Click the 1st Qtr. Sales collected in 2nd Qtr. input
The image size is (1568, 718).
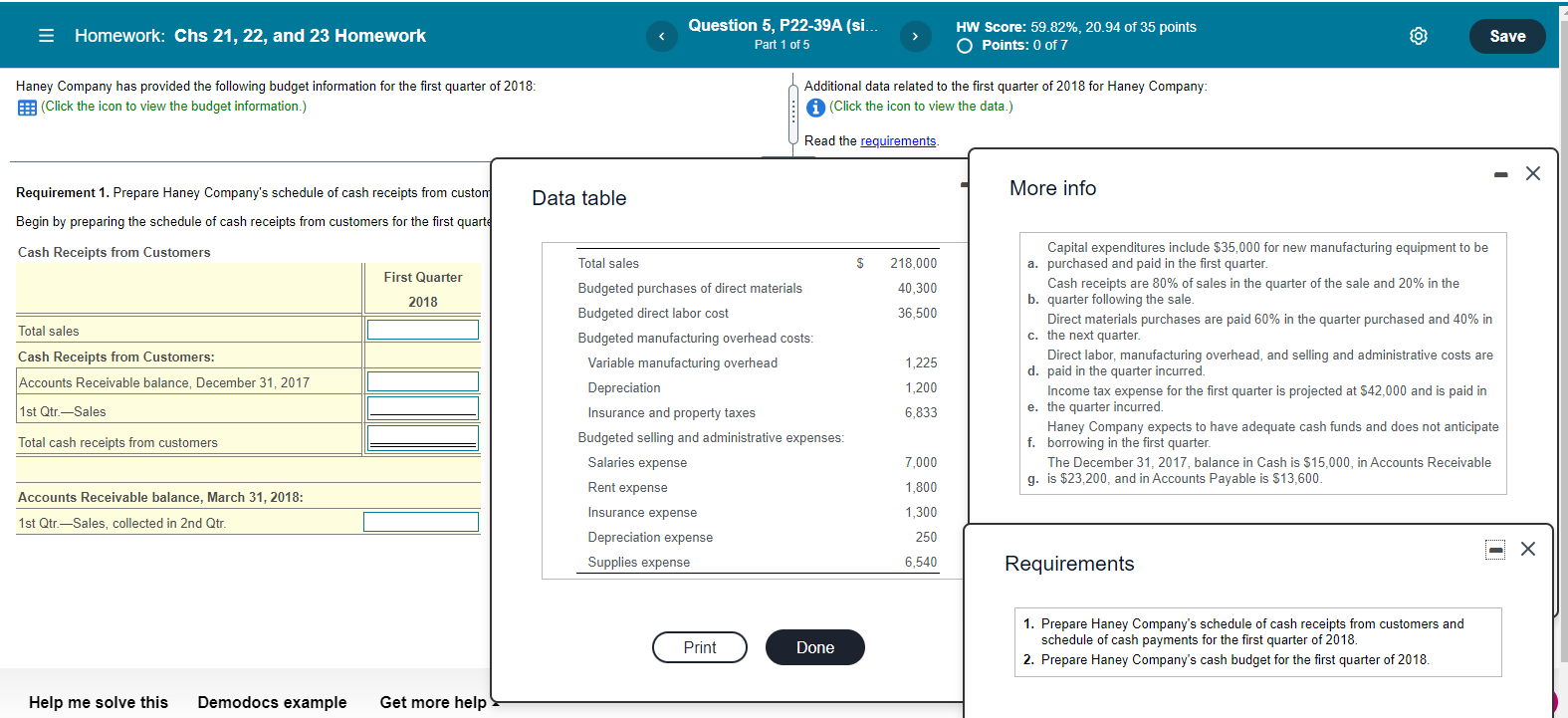point(421,522)
